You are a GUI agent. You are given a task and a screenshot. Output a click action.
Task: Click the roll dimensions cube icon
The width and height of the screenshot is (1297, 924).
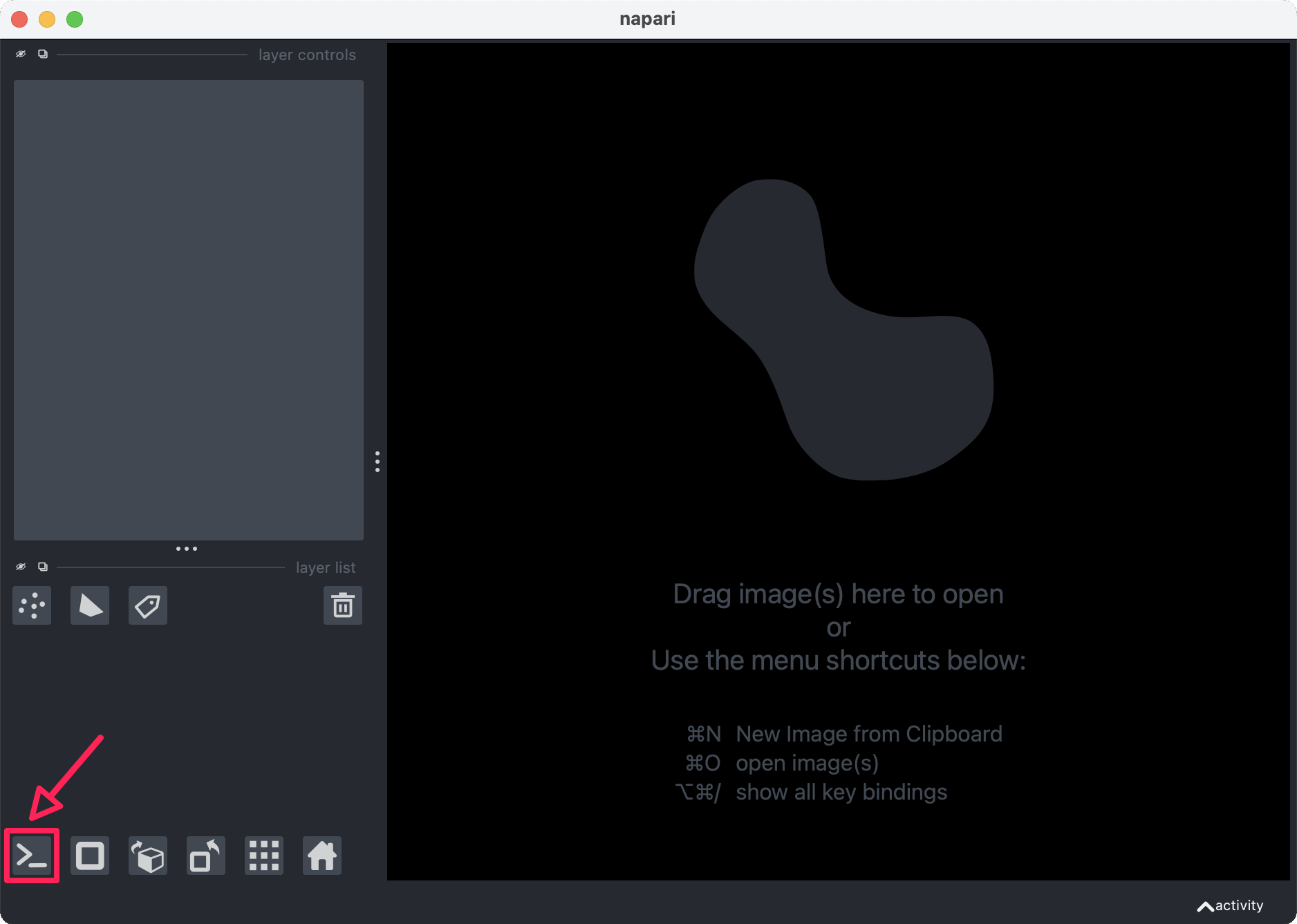click(x=148, y=856)
